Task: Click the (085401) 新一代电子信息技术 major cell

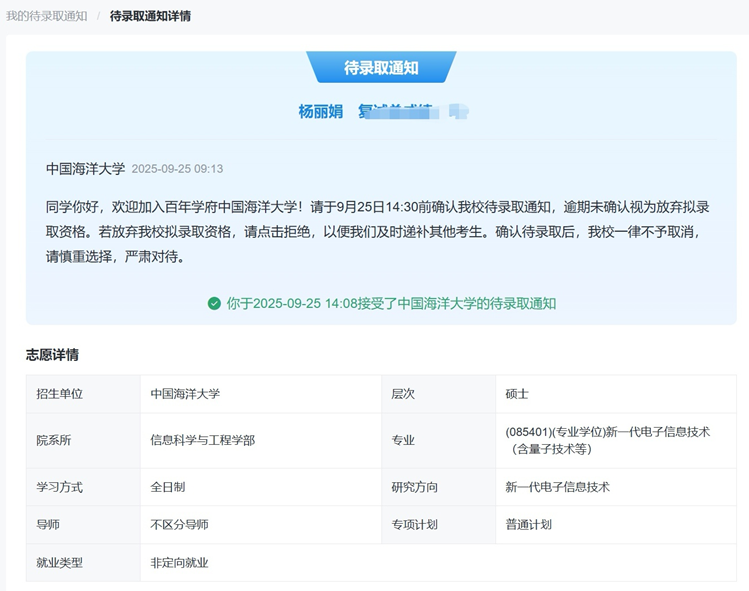Action: (x=616, y=441)
